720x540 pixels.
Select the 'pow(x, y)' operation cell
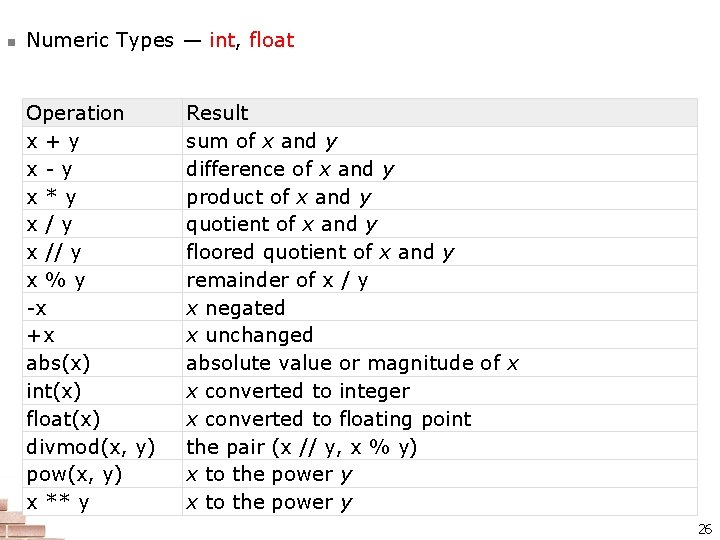click(x=74, y=474)
